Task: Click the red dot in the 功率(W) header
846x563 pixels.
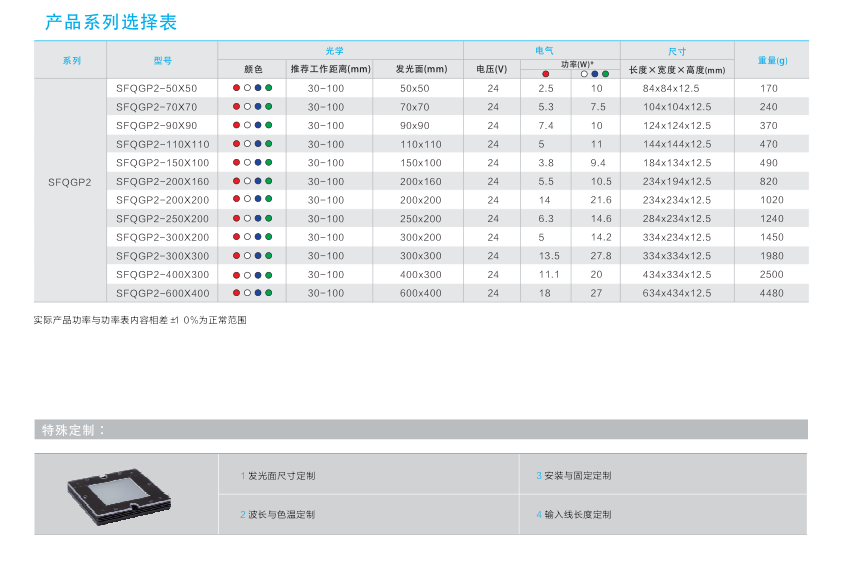Action: click(545, 74)
